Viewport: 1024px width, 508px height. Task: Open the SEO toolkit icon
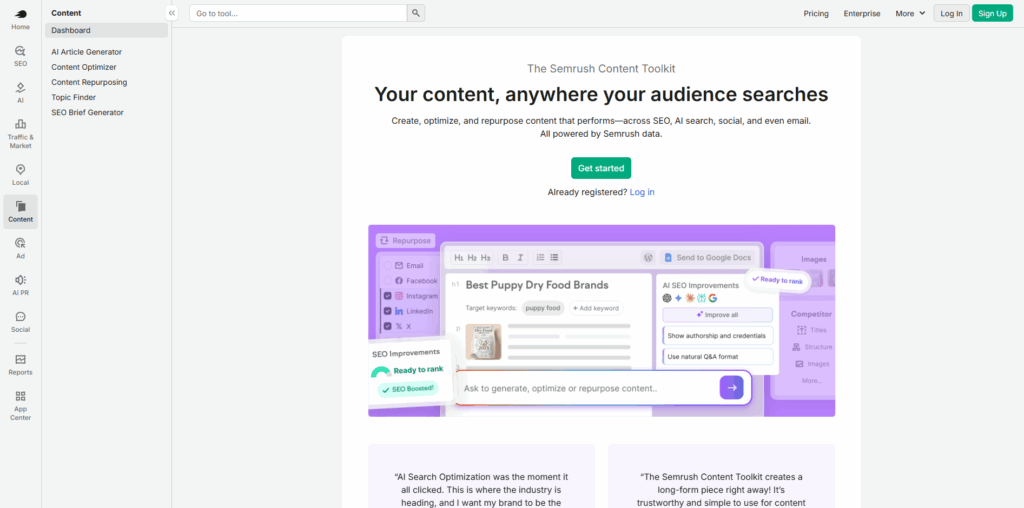pos(20,56)
